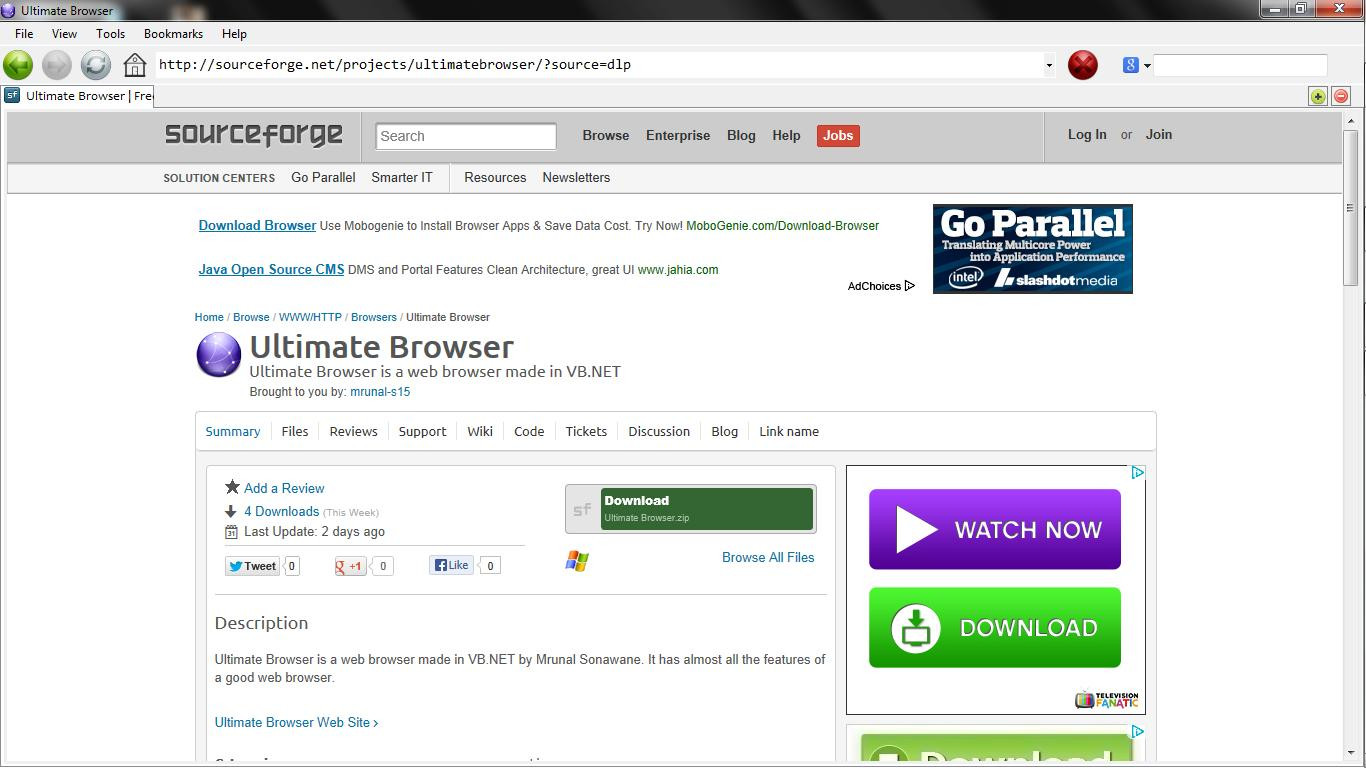Open the Wiki project tab
The image size is (1366, 768).
480,431
